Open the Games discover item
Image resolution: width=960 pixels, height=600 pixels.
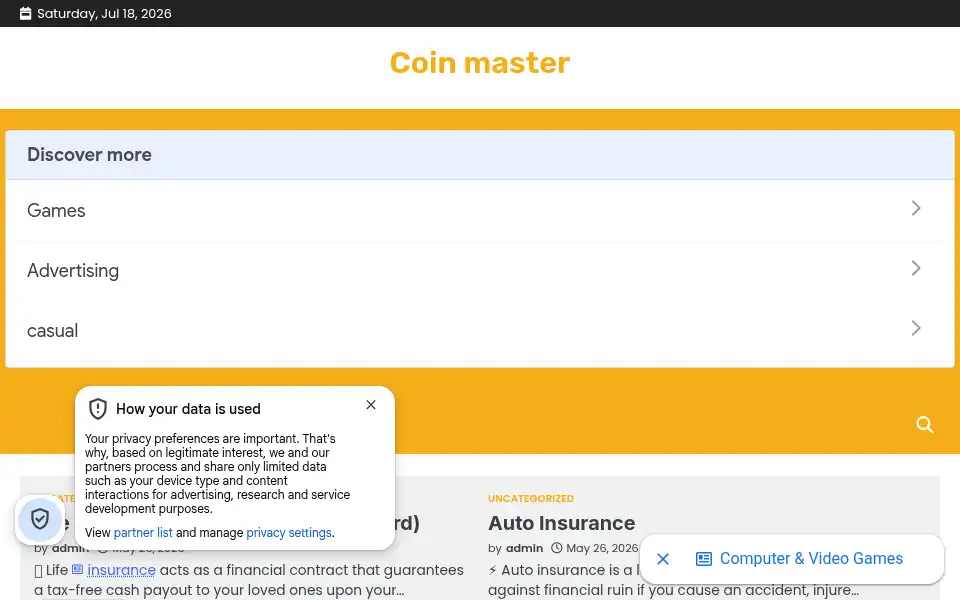click(479, 210)
